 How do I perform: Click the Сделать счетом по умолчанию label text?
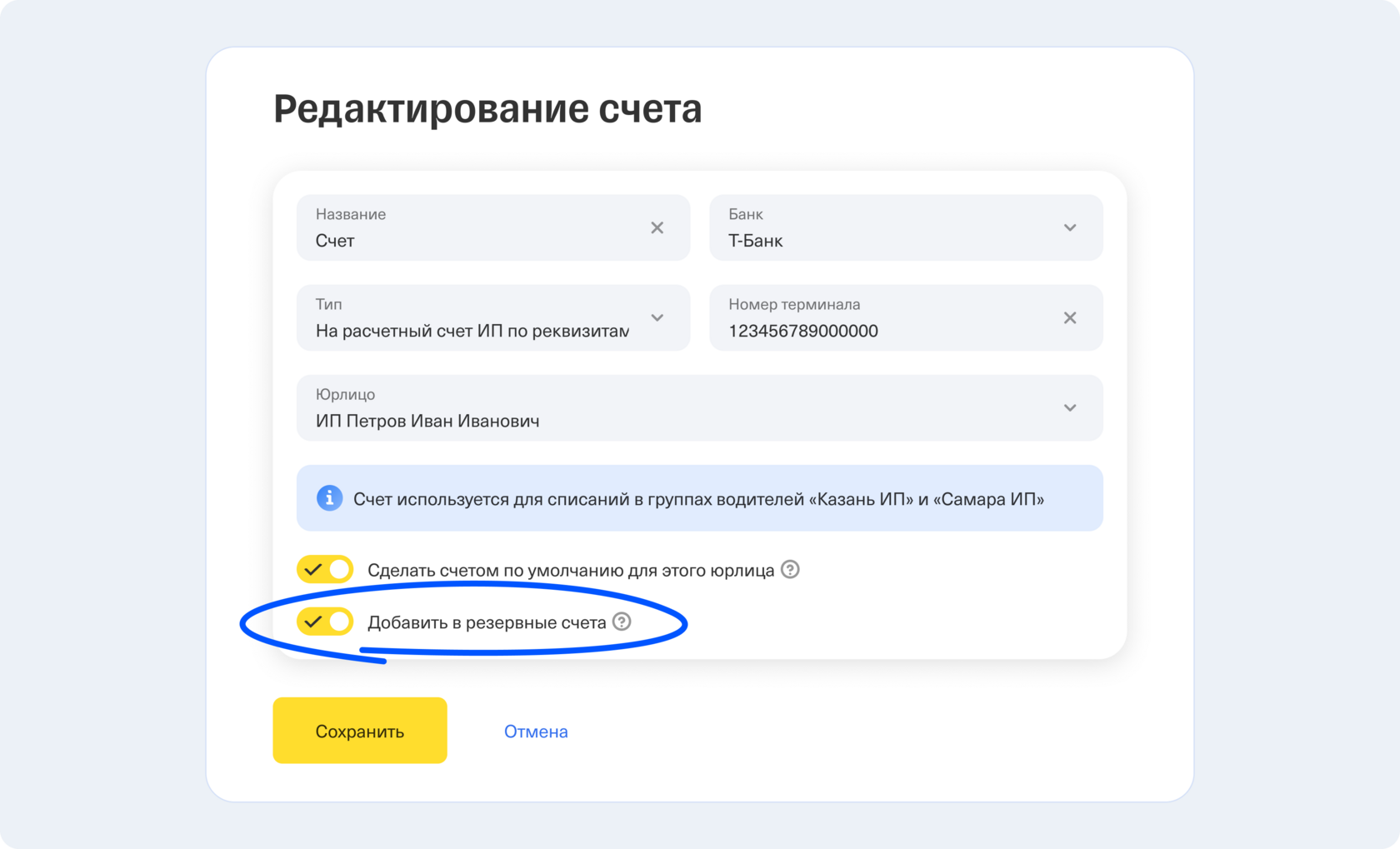click(x=571, y=571)
